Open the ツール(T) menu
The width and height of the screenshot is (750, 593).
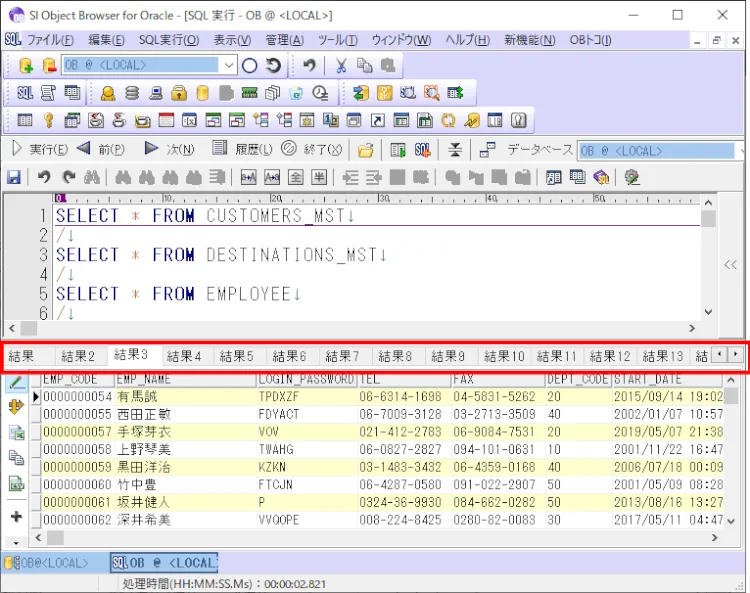point(338,40)
